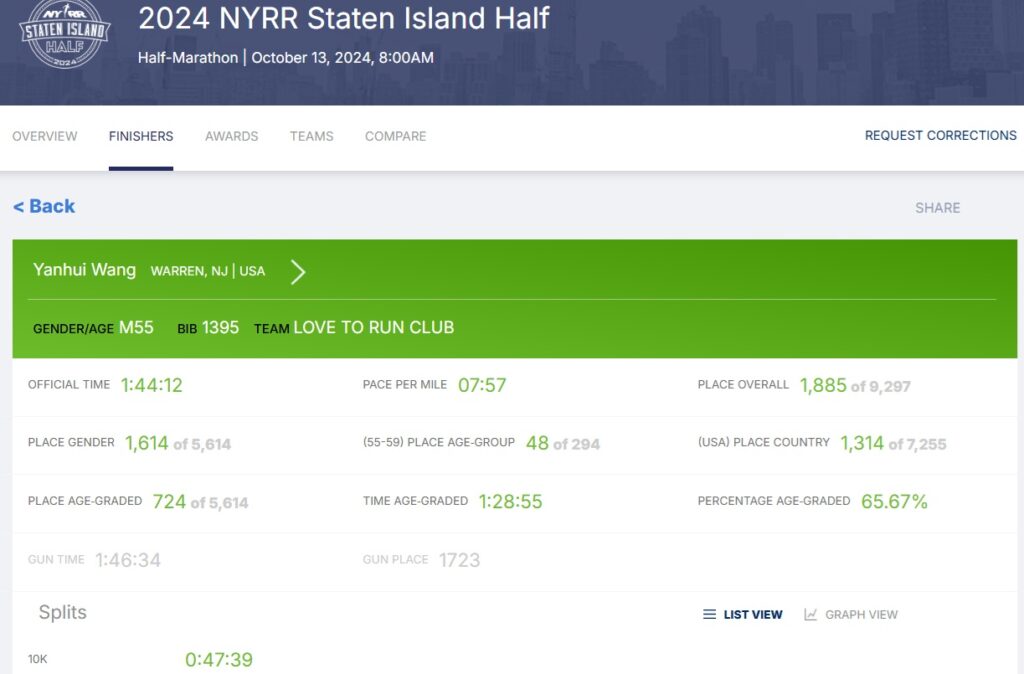Click the Share button

937,208
